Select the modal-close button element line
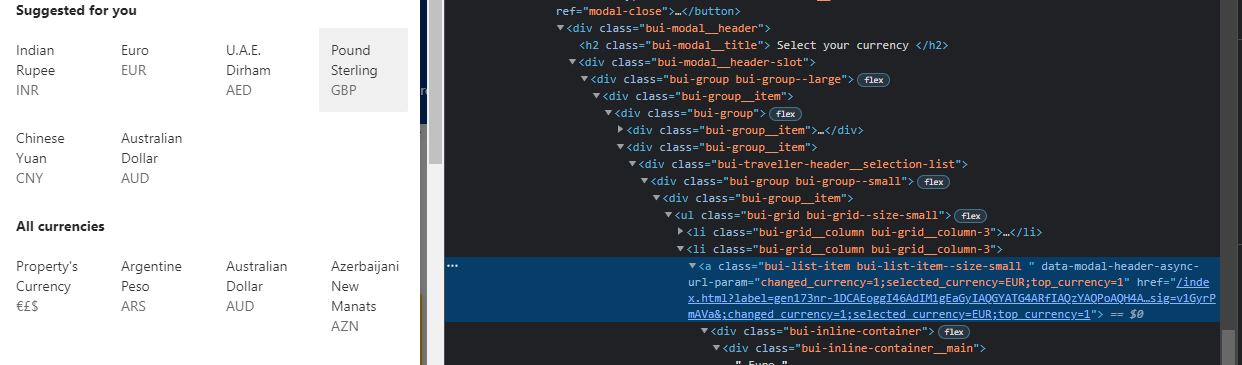This screenshot has height=365, width=1242. pos(649,11)
